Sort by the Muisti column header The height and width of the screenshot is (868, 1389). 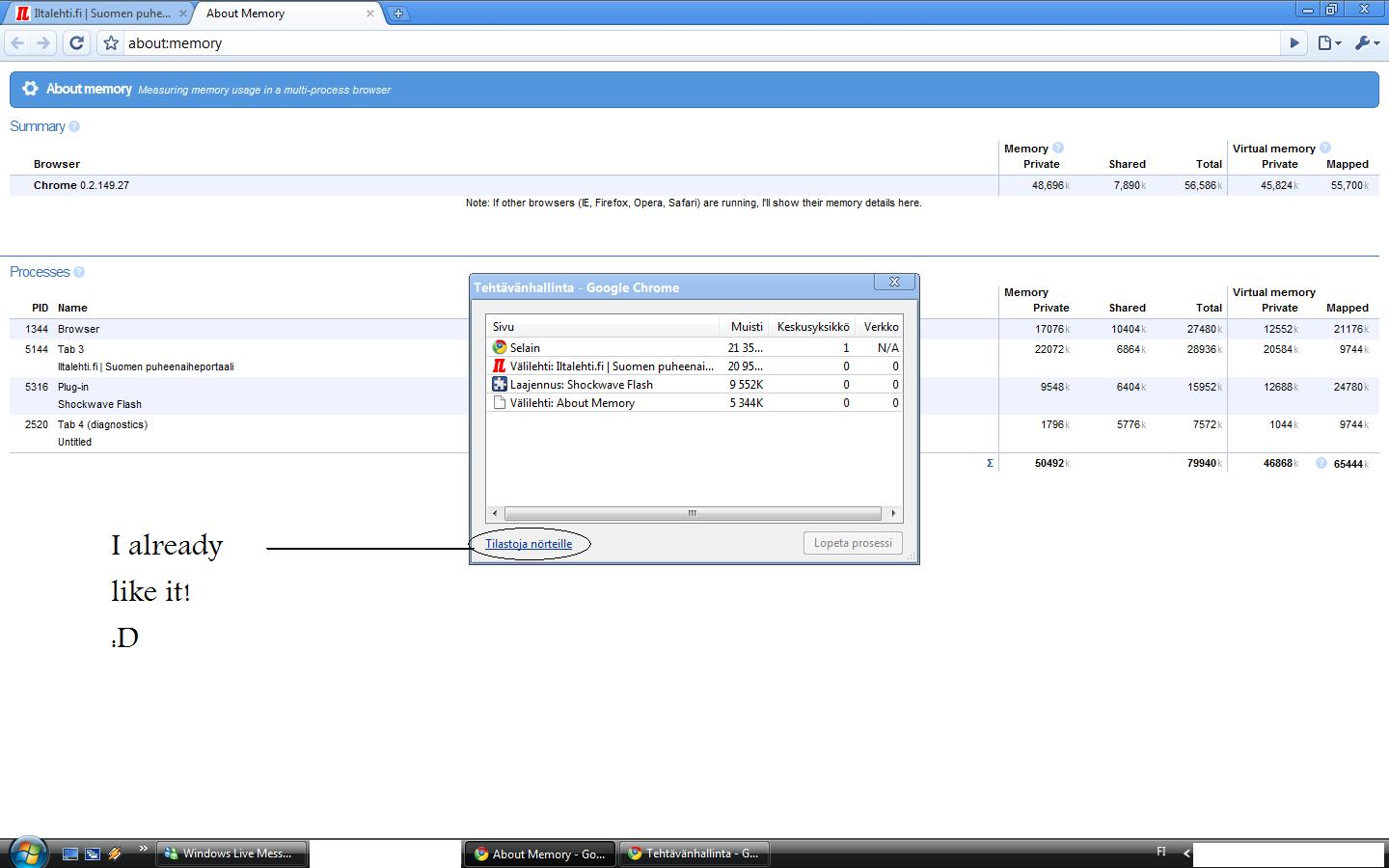coord(746,326)
